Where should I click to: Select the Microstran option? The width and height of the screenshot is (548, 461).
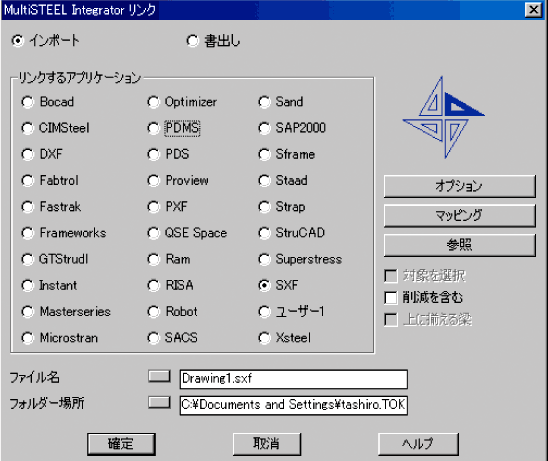27,338
